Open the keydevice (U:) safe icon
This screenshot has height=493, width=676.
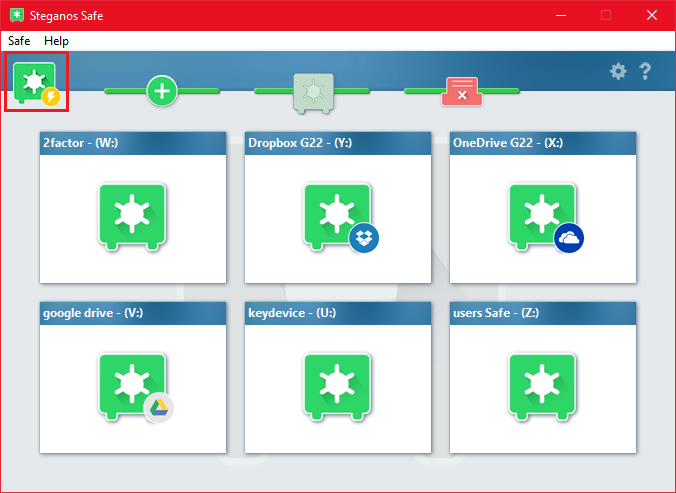tap(338, 385)
